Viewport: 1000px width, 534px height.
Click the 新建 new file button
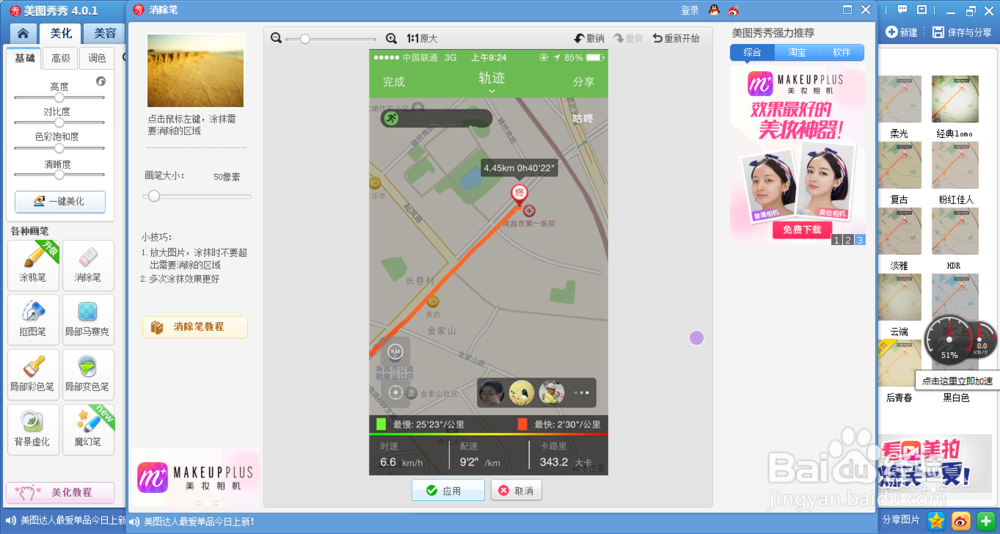[x=902, y=32]
